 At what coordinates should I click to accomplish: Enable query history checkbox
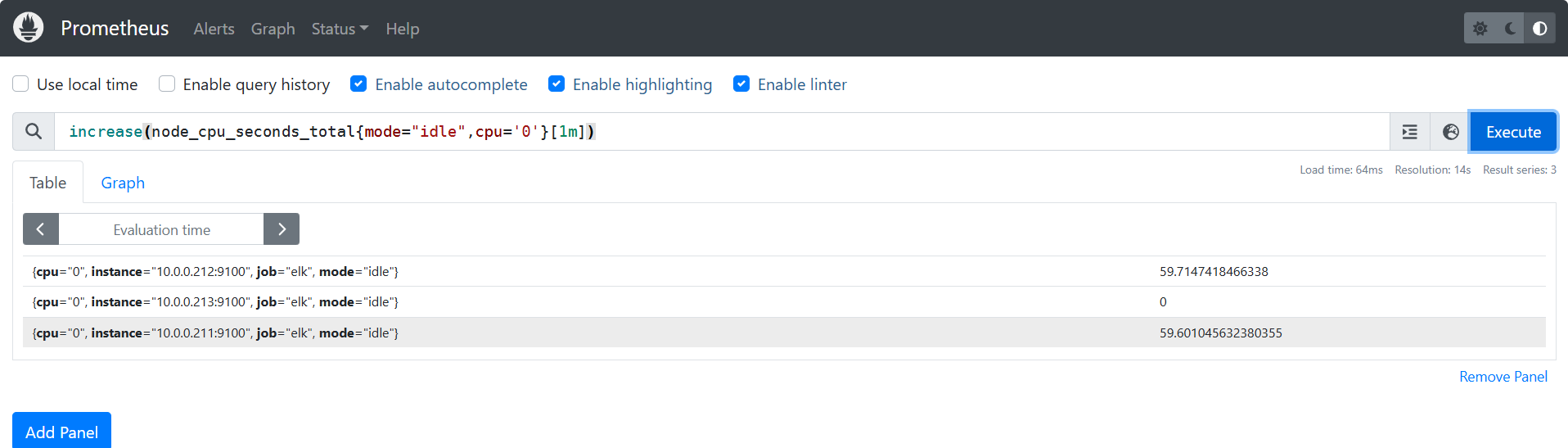point(167,84)
